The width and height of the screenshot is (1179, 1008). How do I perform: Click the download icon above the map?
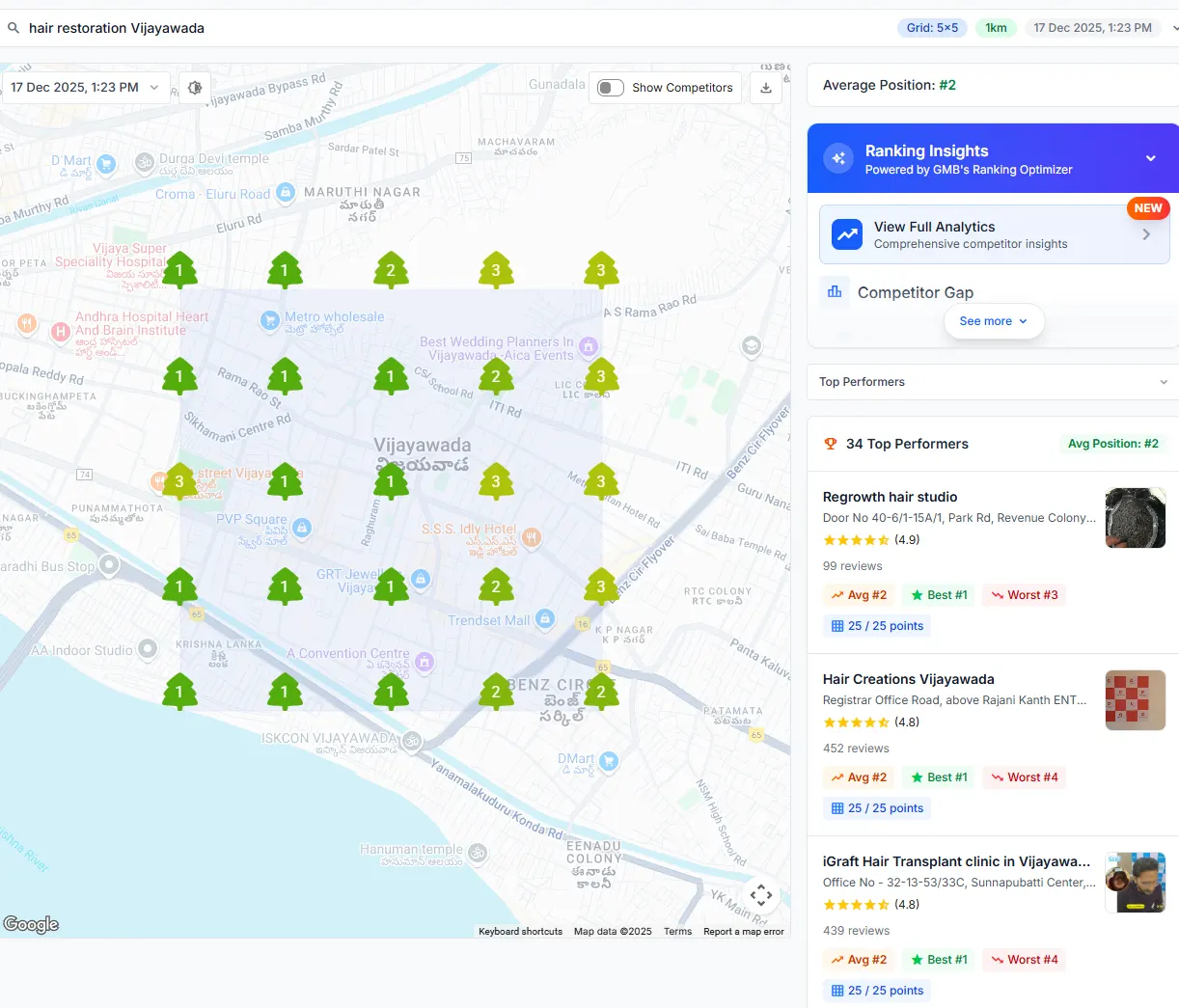click(x=766, y=88)
